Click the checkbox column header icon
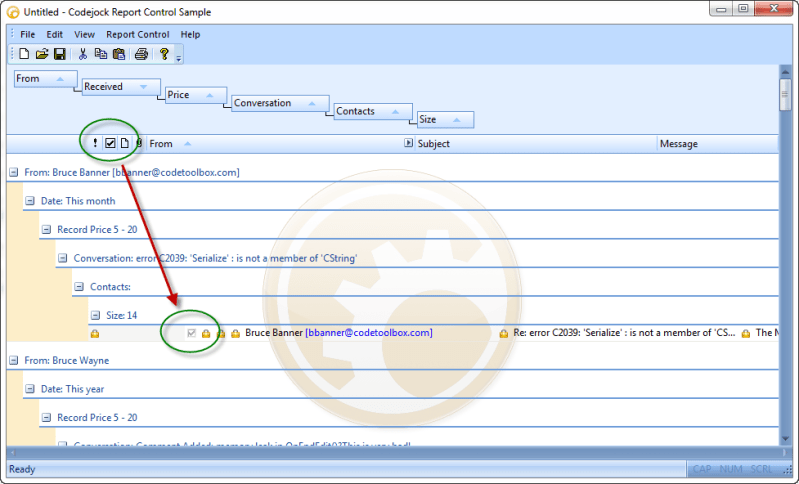Image resolution: width=799 pixels, height=484 pixels. click(x=110, y=143)
